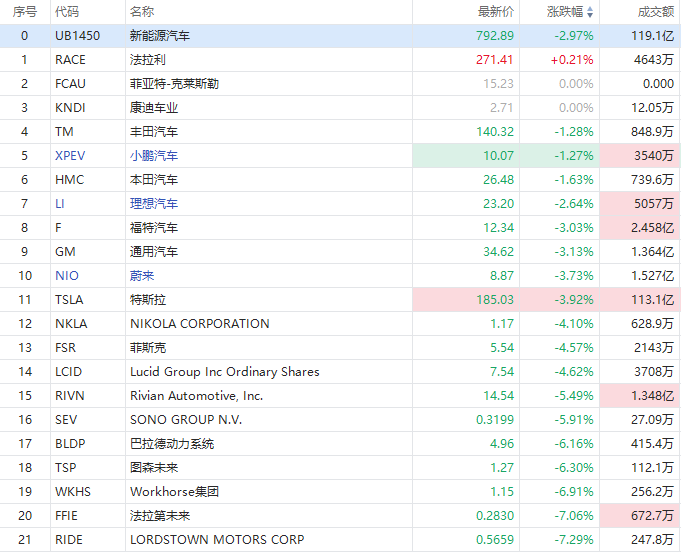This screenshot has height=552, width=681.
Task: Click FFIE volume 672.7万
Action: pos(652,516)
